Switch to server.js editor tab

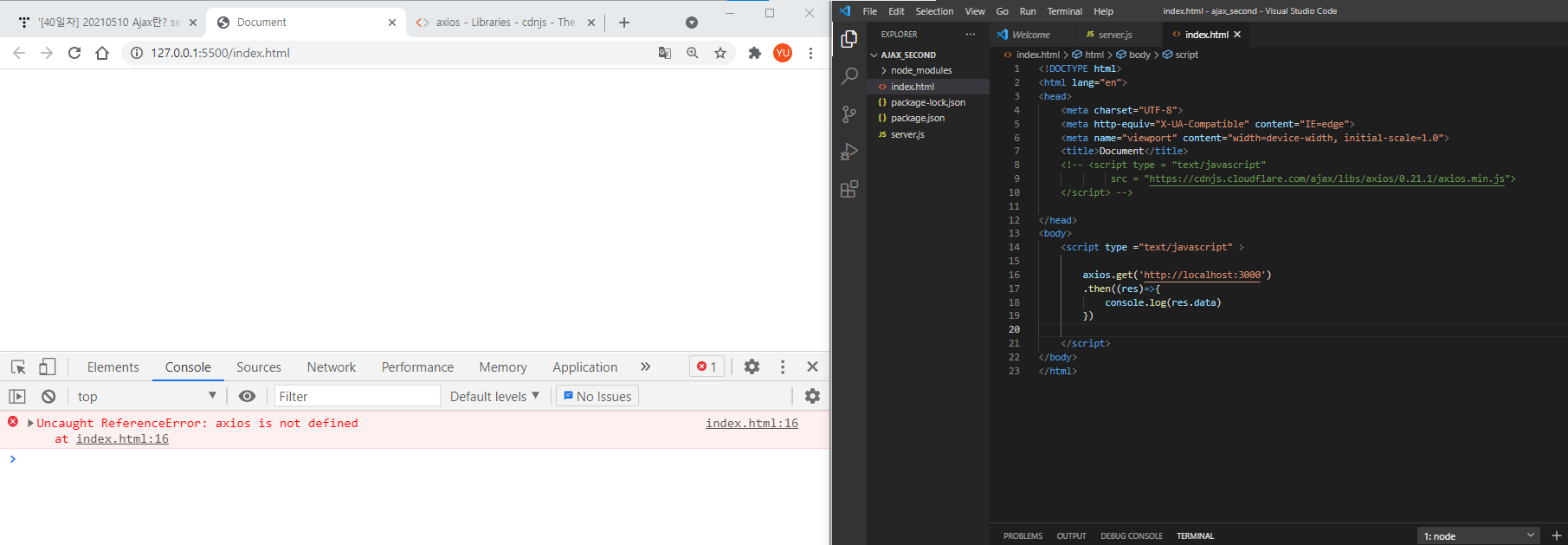pyautogui.click(x=1115, y=35)
